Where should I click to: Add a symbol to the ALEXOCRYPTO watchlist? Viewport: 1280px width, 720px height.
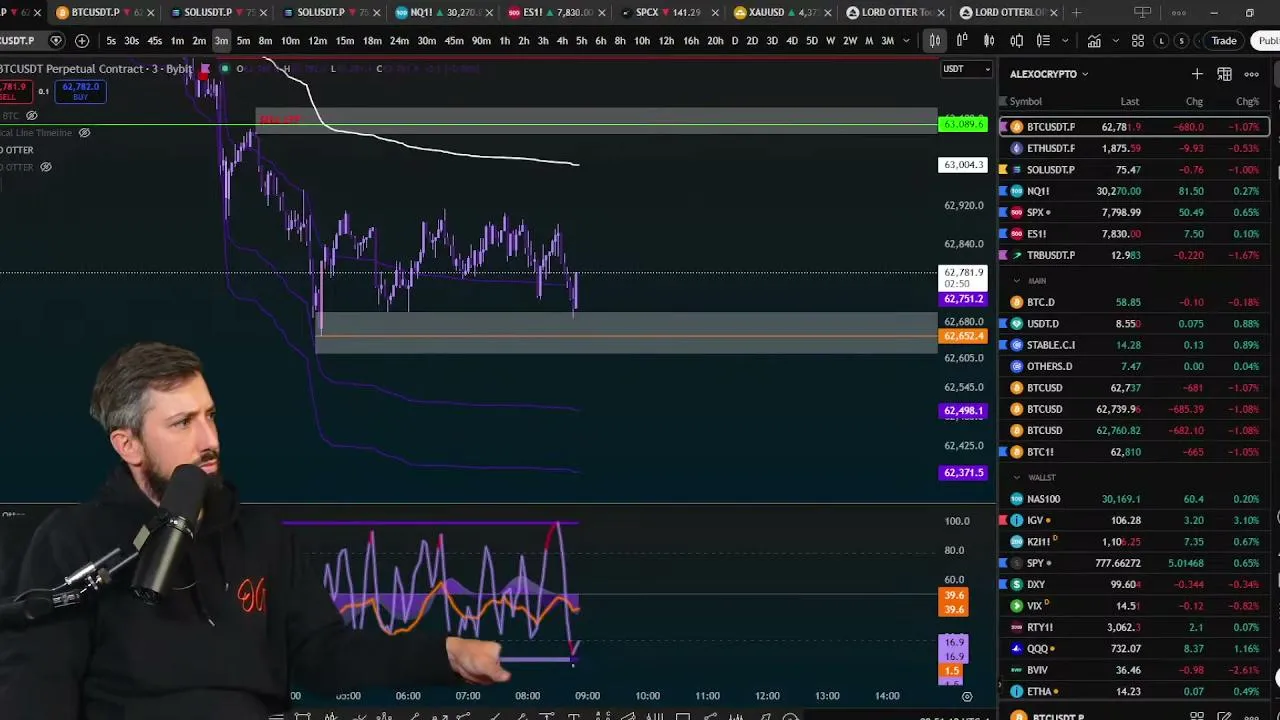tap(1197, 74)
